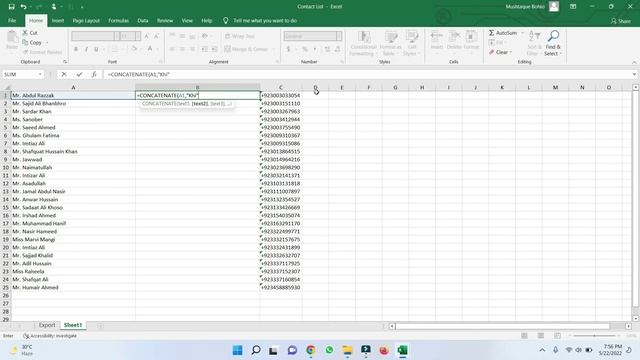Expand the formula bar at its right edge
This screenshot has width=640, height=360.
coord(634,74)
